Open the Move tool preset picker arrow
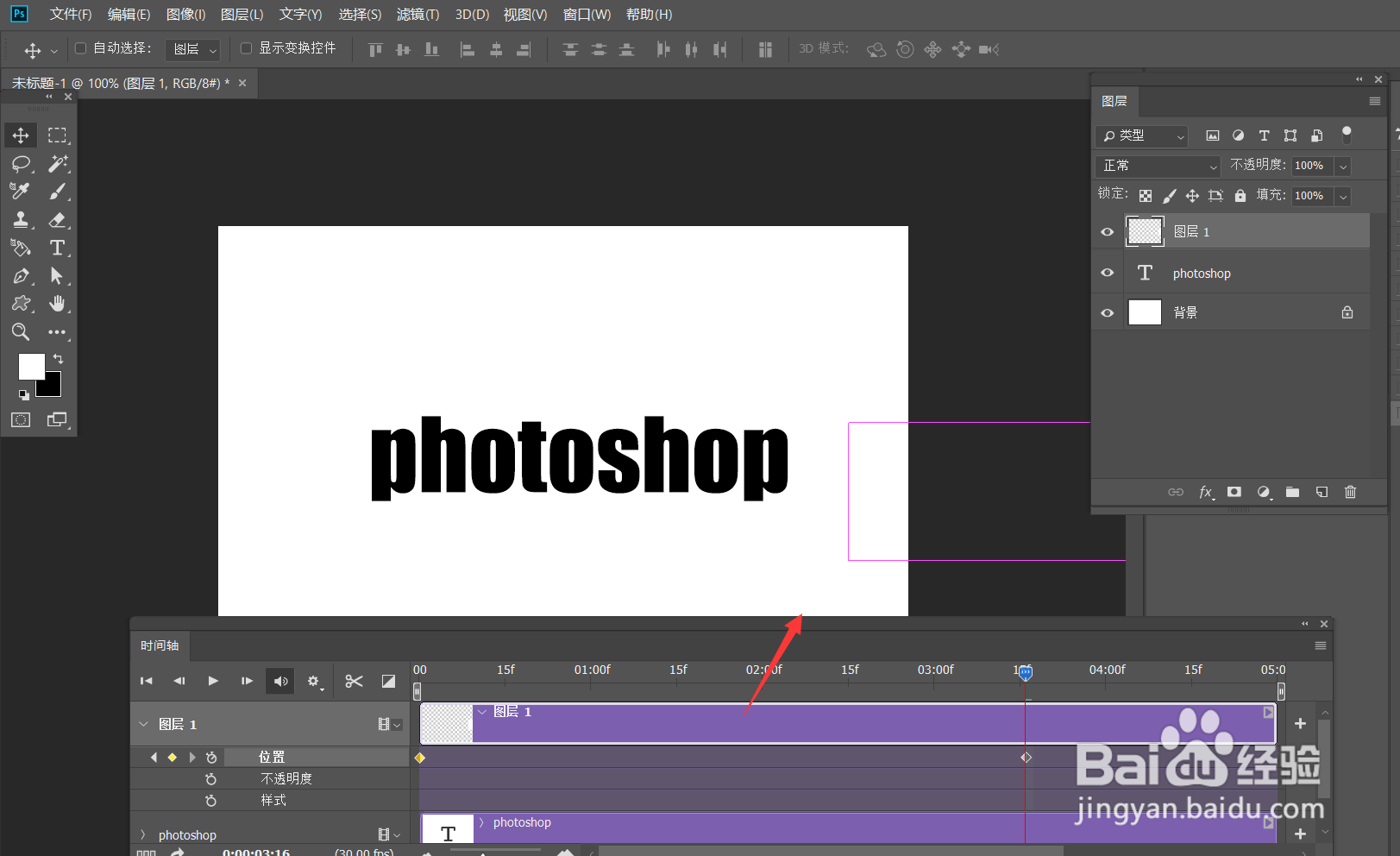 [x=54, y=51]
